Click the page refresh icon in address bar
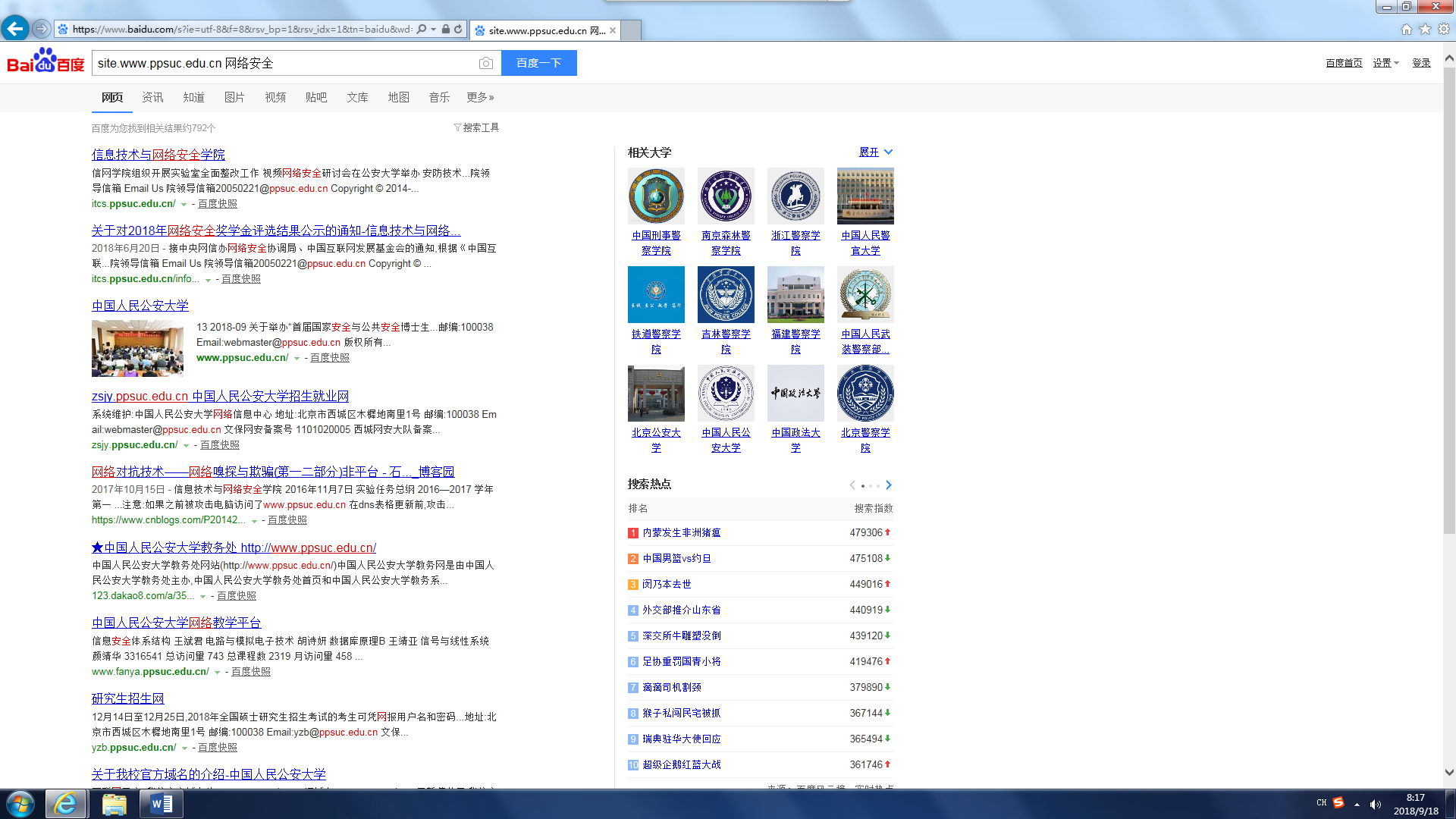Screen dimensions: 1456x819 click(x=458, y=30)
